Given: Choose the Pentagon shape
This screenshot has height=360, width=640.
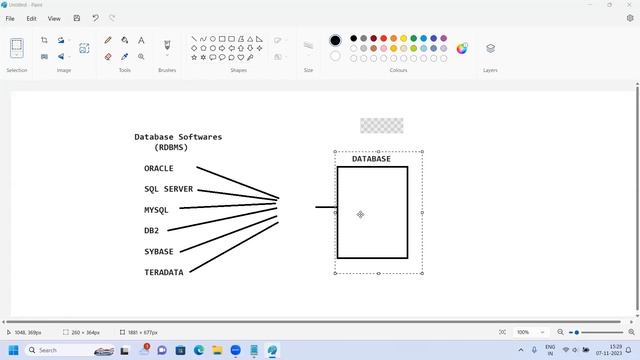Looking at the screenshot, I should (203, 48).
